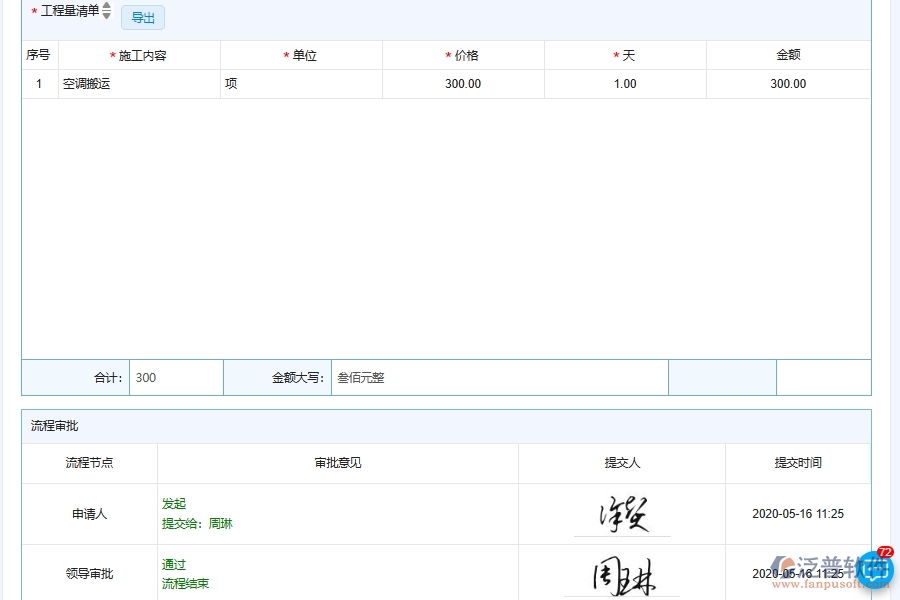Click the 流程结束 link

[x=184, y=582]
